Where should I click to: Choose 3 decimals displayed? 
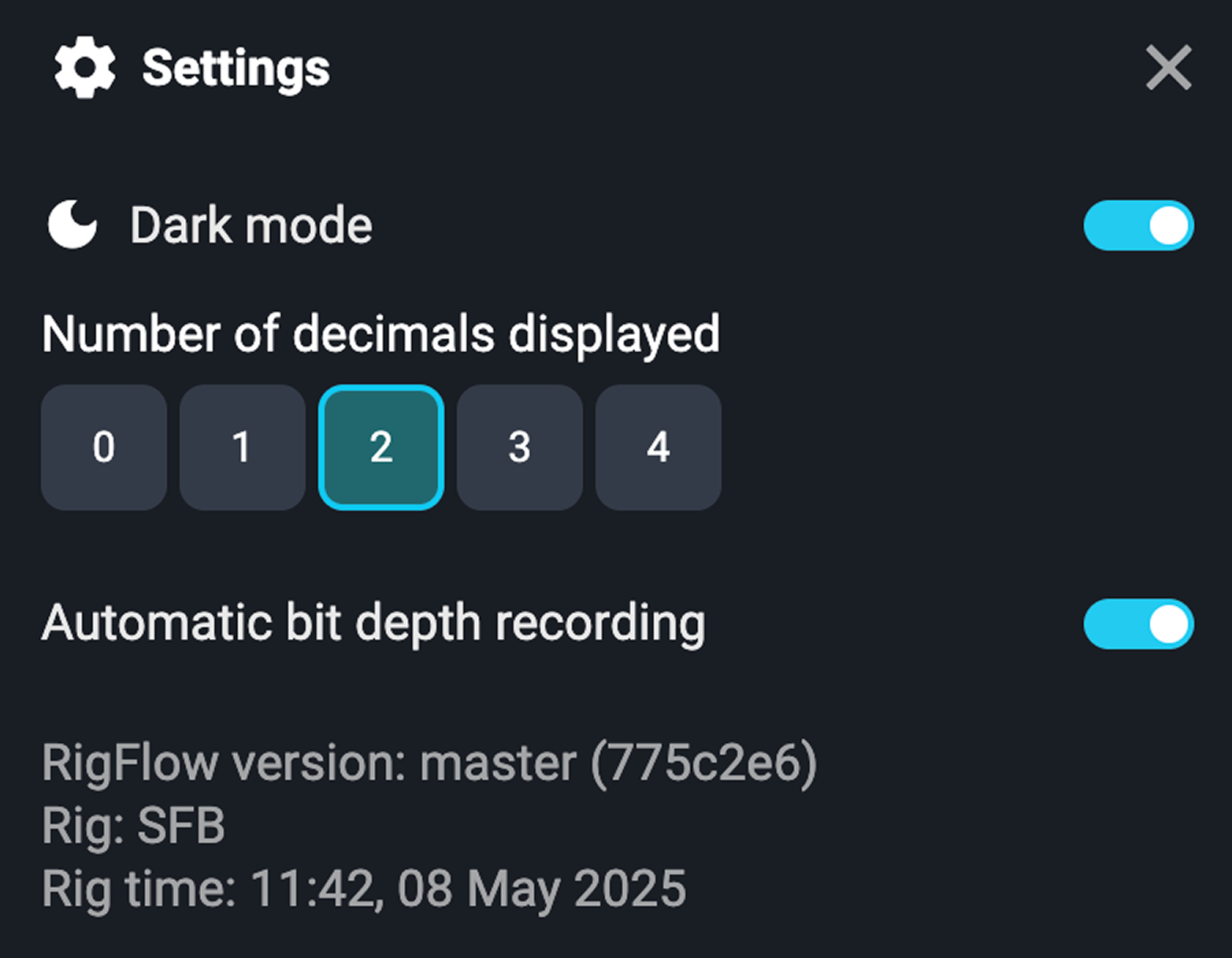coord(519,447)
